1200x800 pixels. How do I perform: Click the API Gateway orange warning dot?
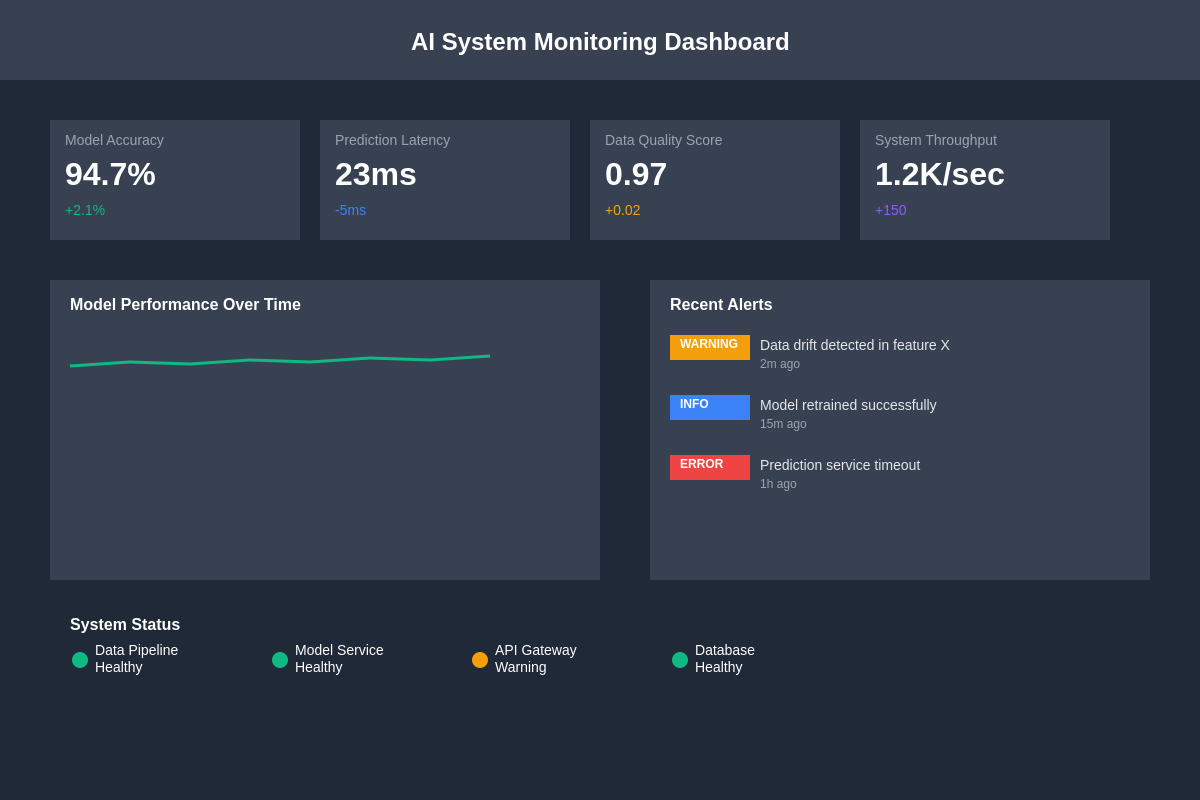point(480,660)
